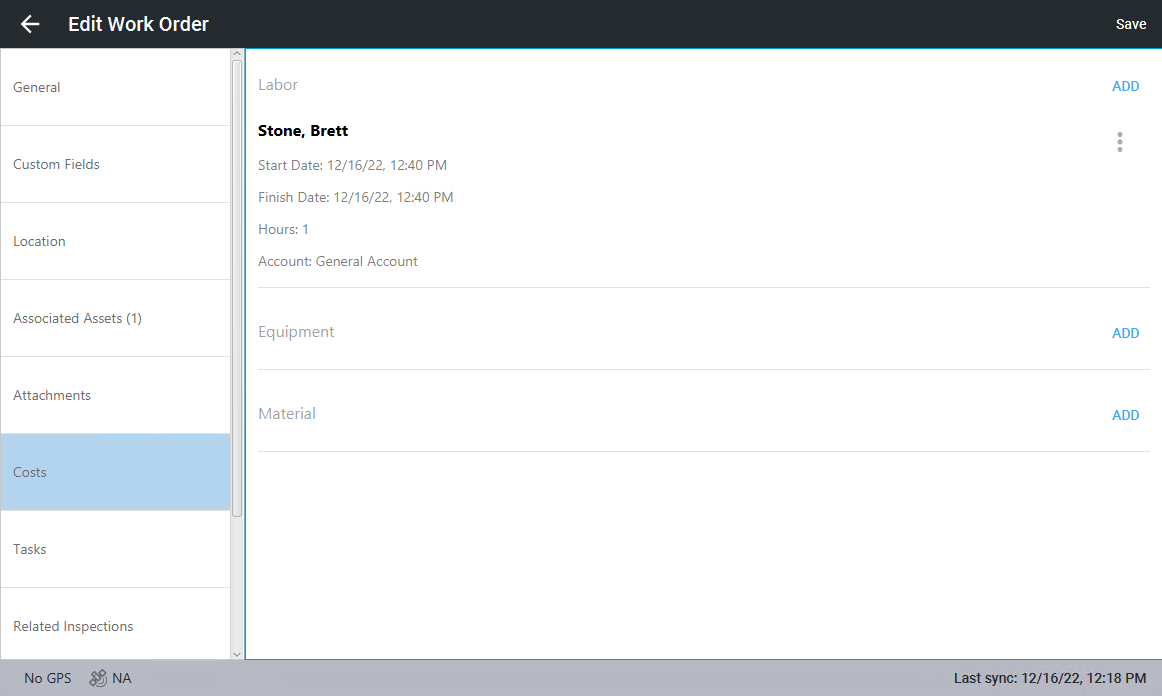The image size is (1162, 696).
Task: Open the three-dot menu for Stone, Brett
Action: [x=1119, y=142]
